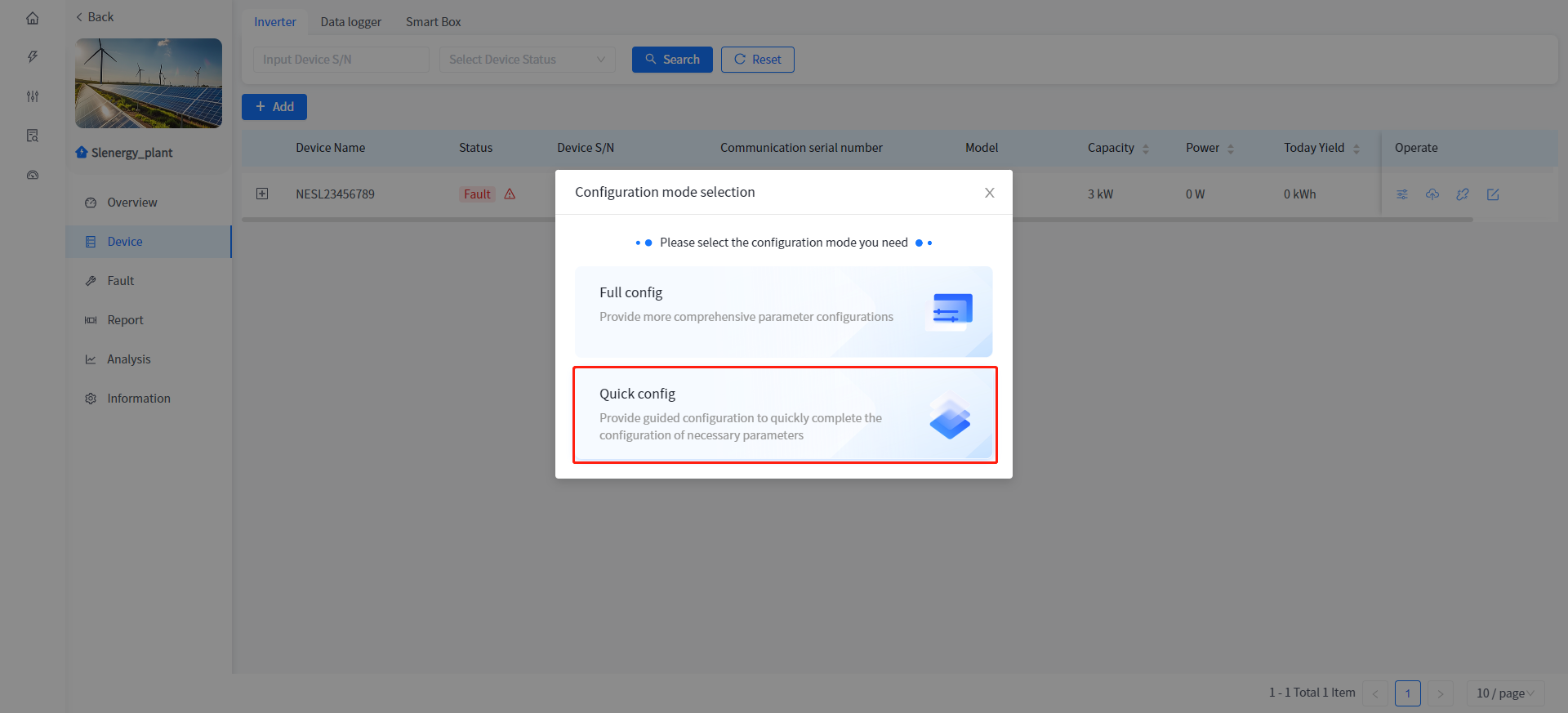Open the 10 / page size dropdown

pyautogui.click(x=1504, y=693)
